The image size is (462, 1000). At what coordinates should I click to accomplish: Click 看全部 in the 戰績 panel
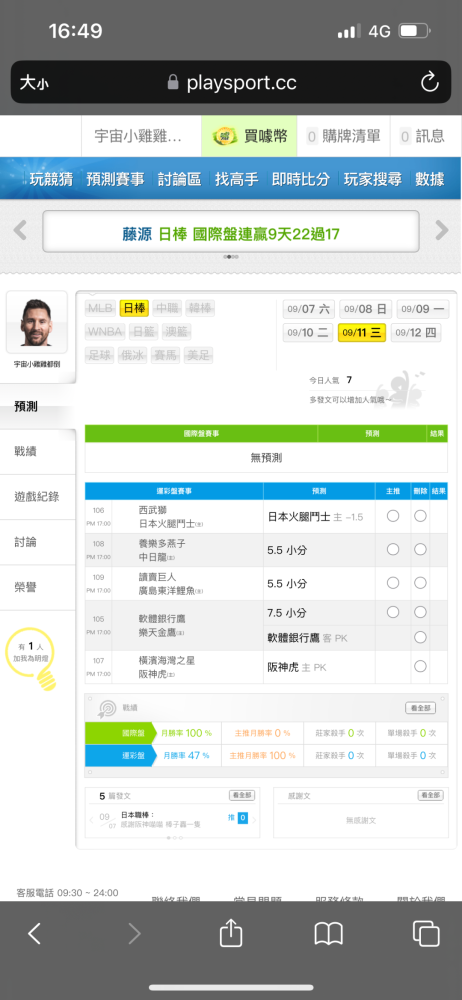coord(421,708)
